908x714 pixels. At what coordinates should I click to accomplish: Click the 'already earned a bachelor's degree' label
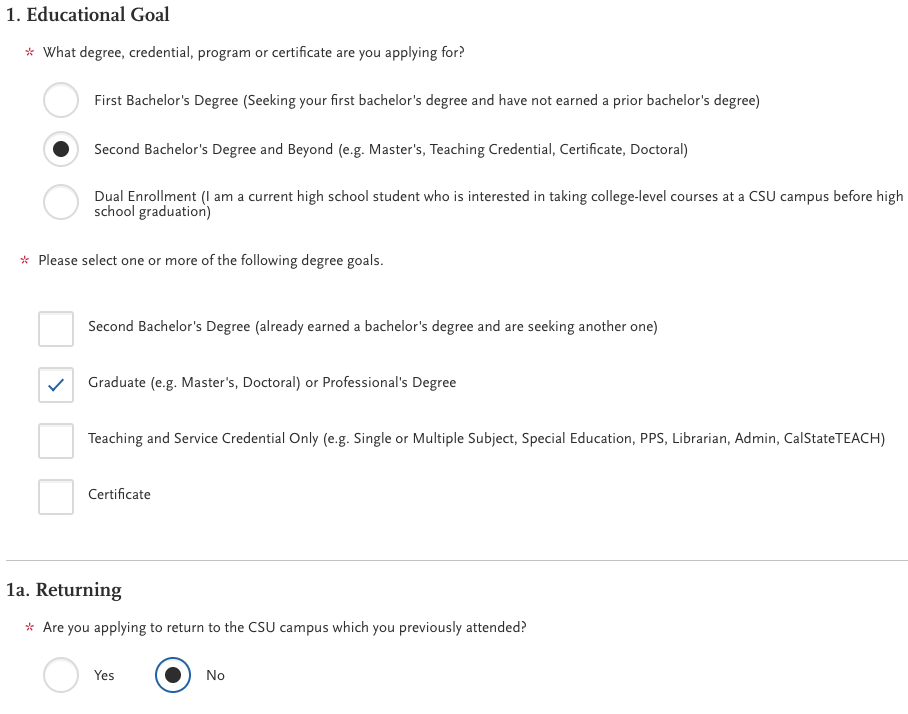coord(372,327)
